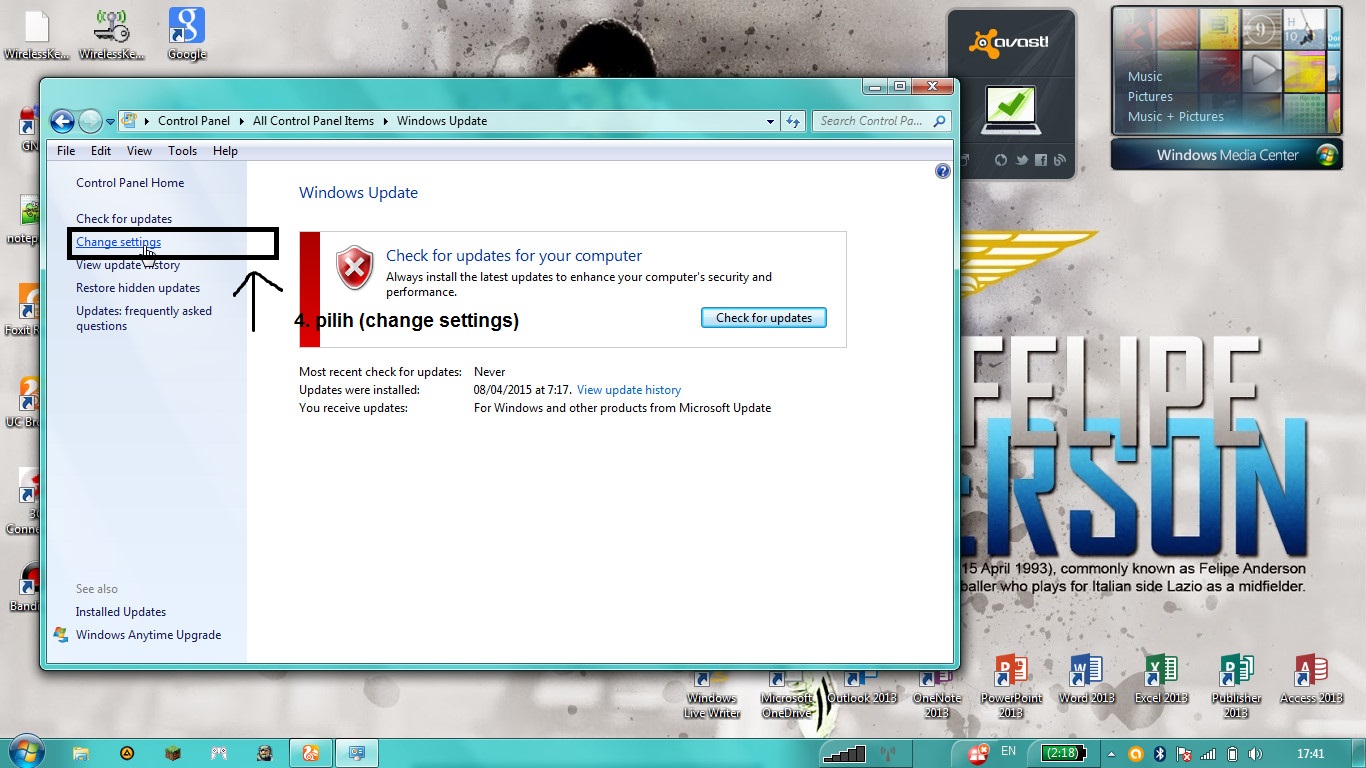
Task: Open the Tools menu
Action: 182,151
